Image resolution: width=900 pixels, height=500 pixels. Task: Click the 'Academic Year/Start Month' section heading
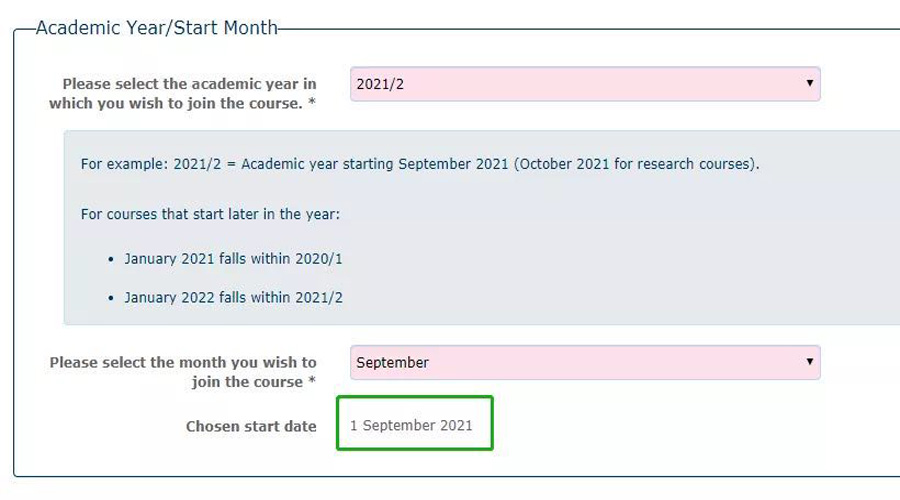point(157,28)
